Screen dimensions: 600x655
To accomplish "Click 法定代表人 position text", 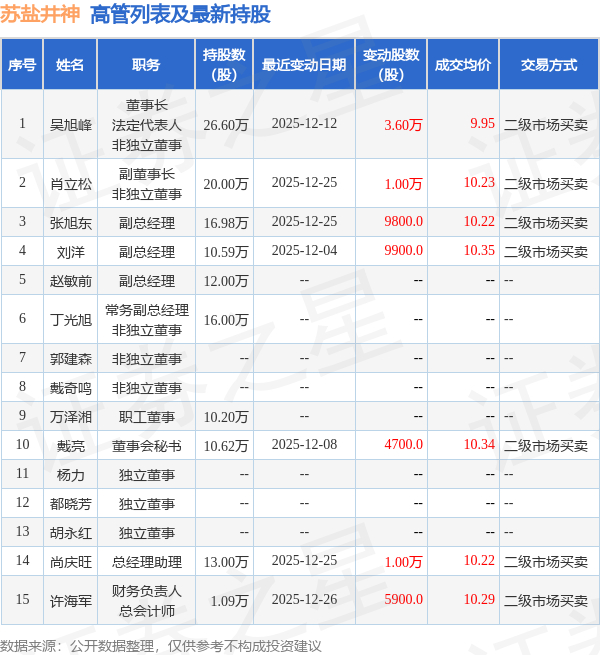I will pyautogui.click(x=147, y=124).
